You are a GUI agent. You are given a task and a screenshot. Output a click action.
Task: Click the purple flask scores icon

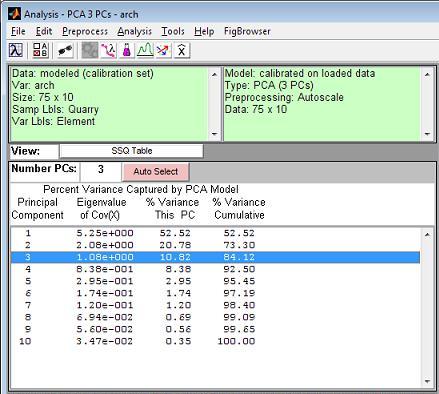click(127, 50)
